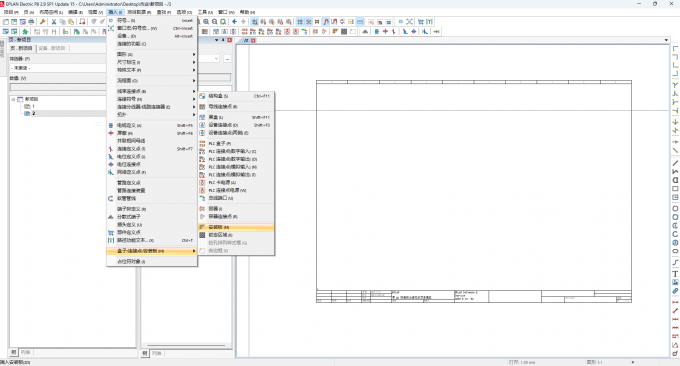Go forward with the right arrow icon

tap(243, 21)
